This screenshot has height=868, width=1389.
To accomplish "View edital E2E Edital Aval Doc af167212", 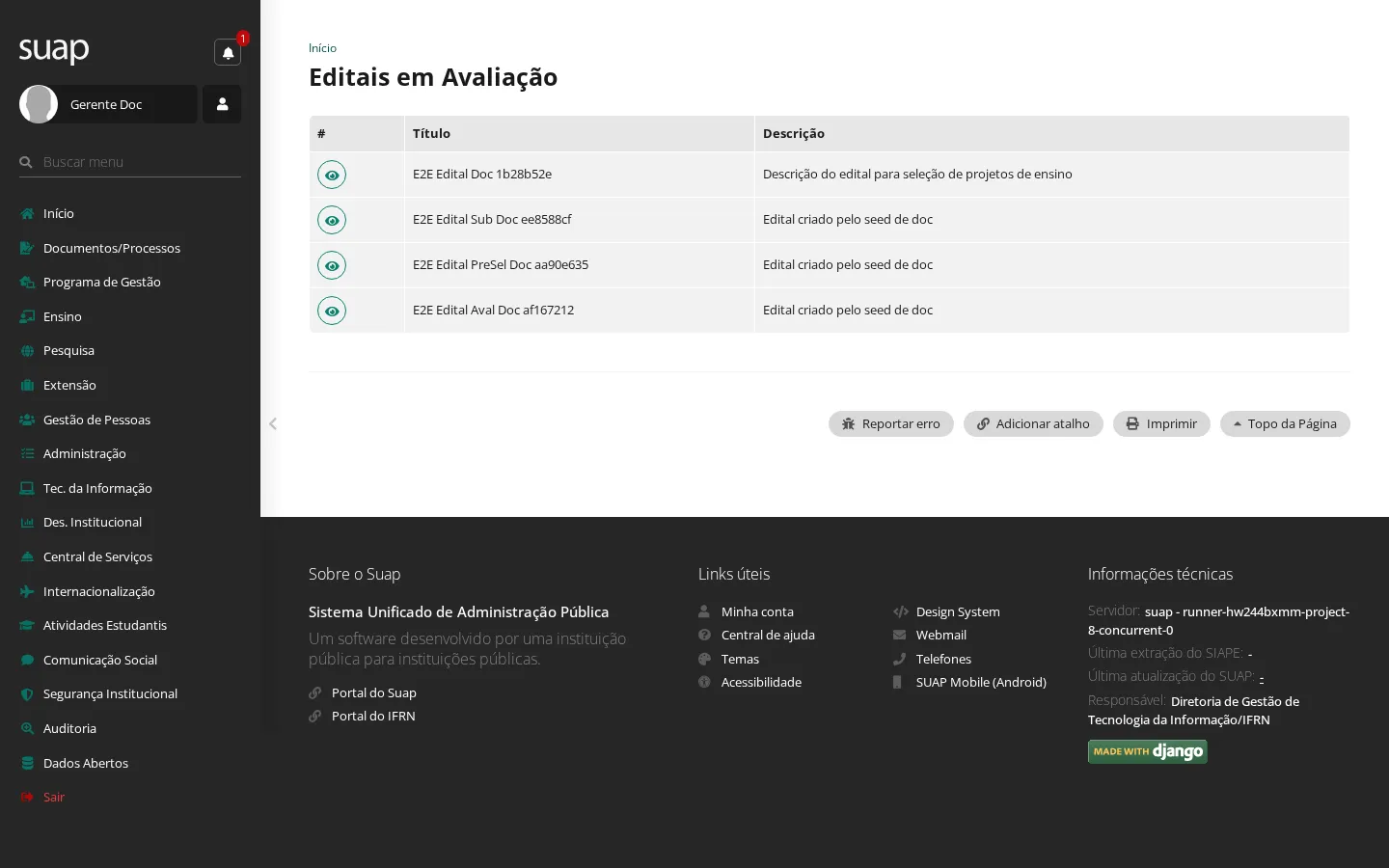I will tap(332, 311).
